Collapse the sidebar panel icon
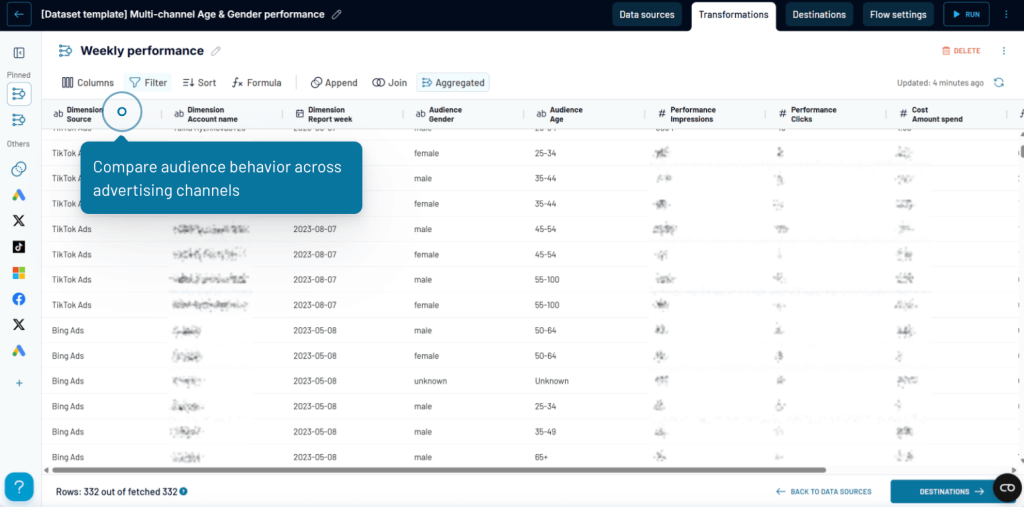 (x=19, y=52)
